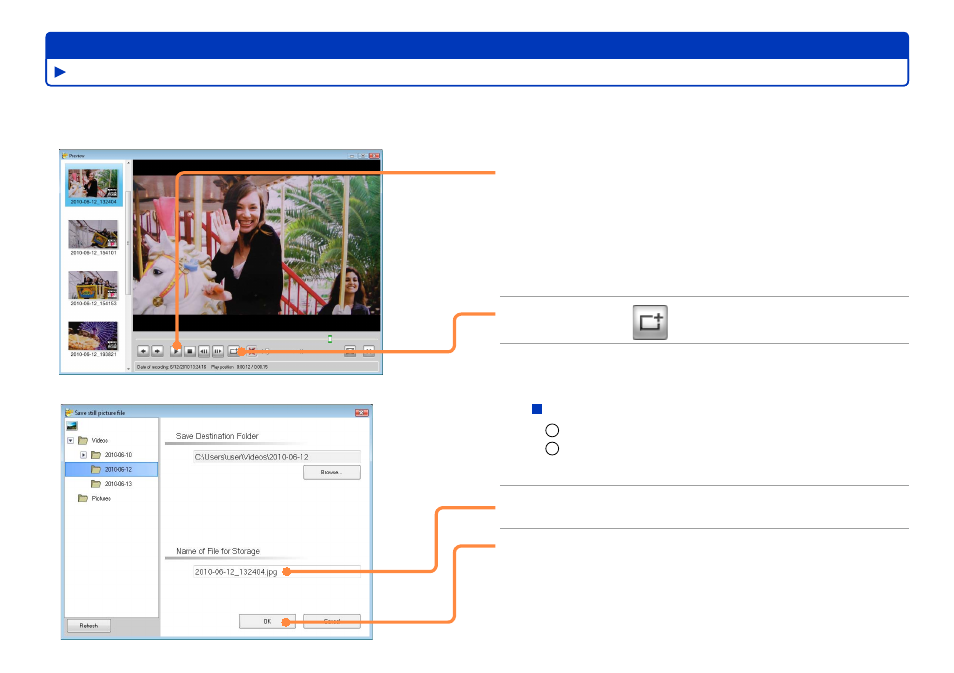This screenshot has width=954, height=673.
Task: Close the Preview window
Action: pos(374,156)
